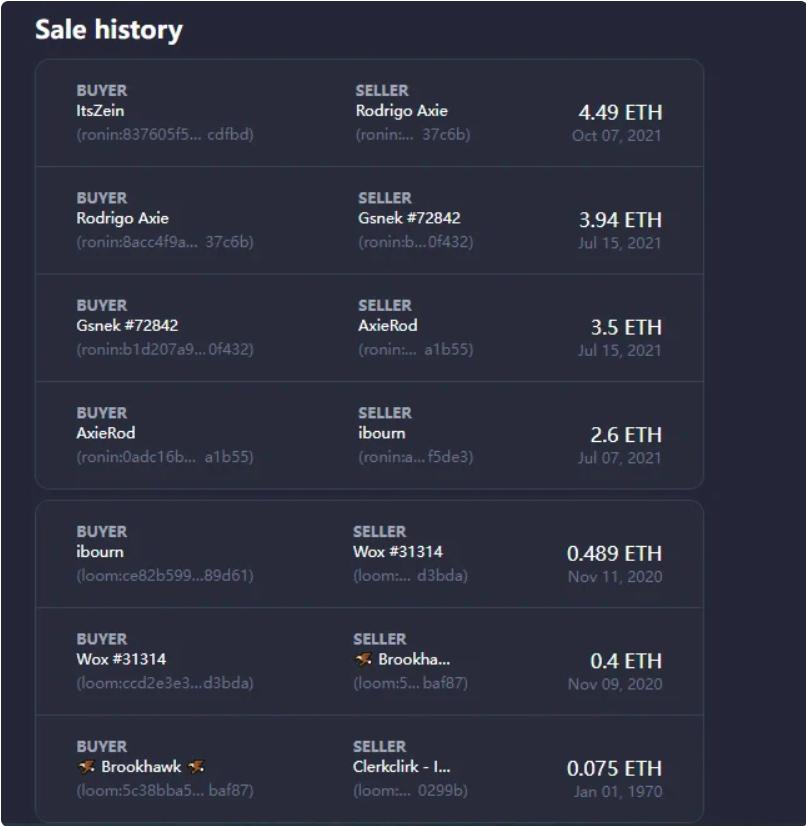Select the ronin:837605f5 buyer address
The width and height of the screenshot is (806, 826).
165,134
